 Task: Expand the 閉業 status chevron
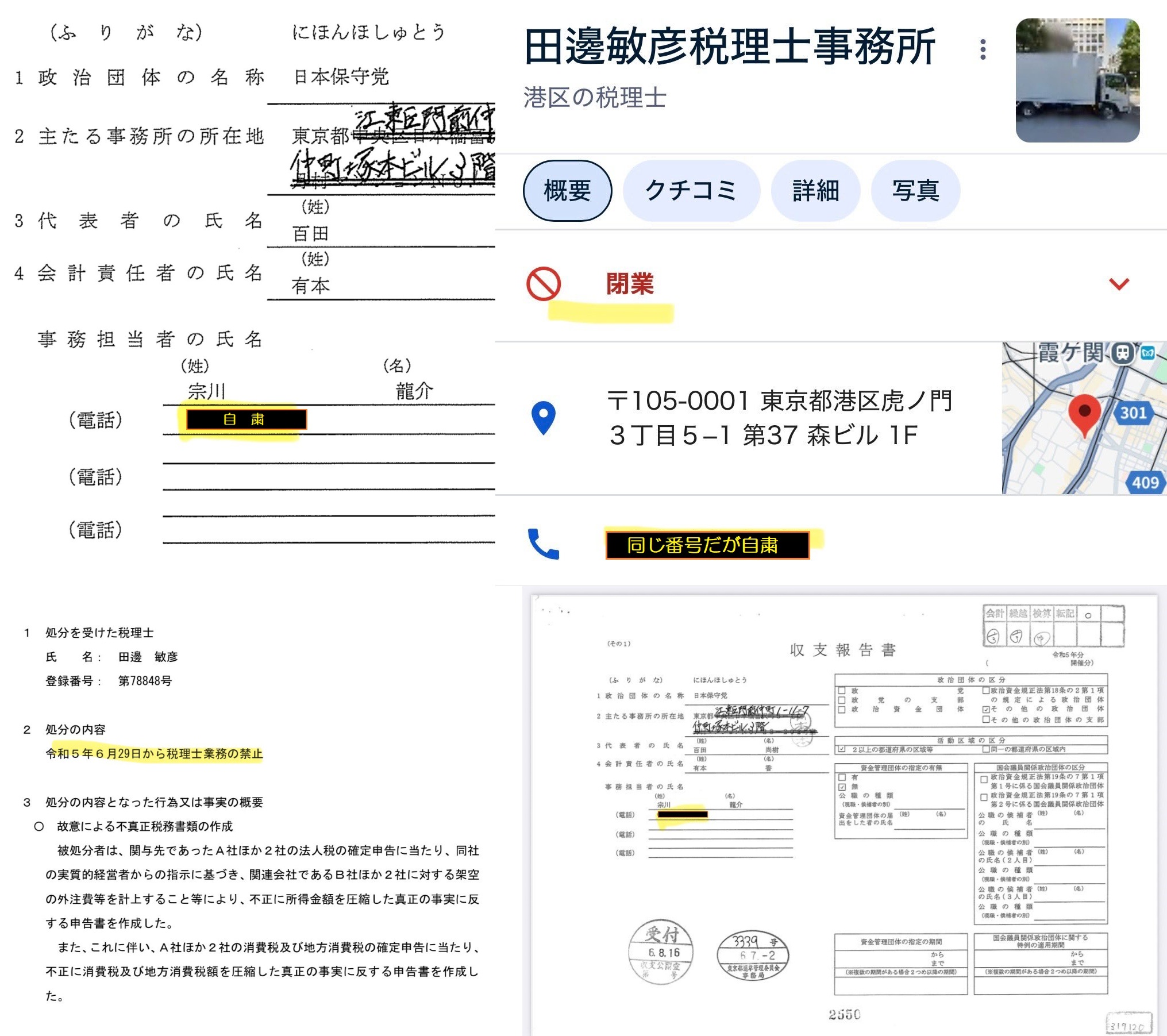tap(1119, 283)
